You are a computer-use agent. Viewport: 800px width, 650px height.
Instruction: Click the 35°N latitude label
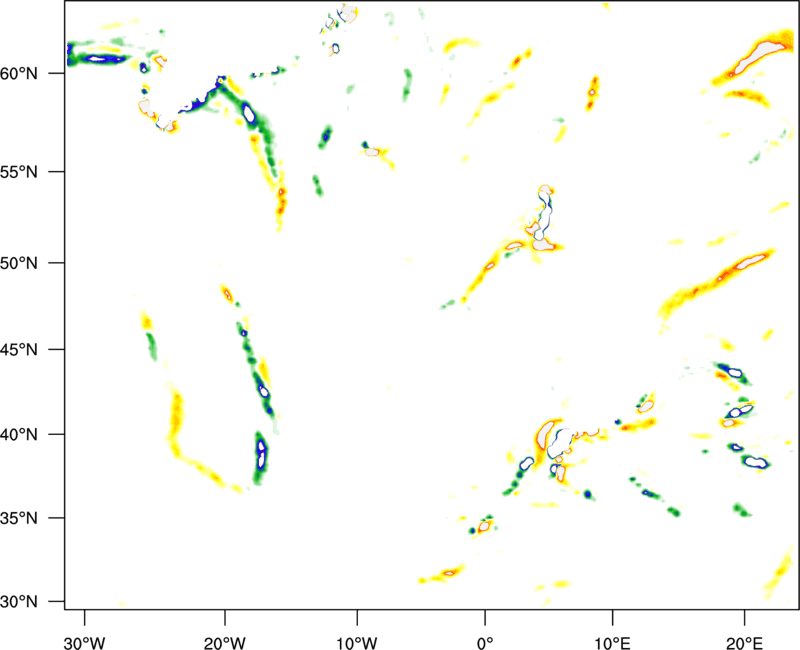click(x=19, y=518)
